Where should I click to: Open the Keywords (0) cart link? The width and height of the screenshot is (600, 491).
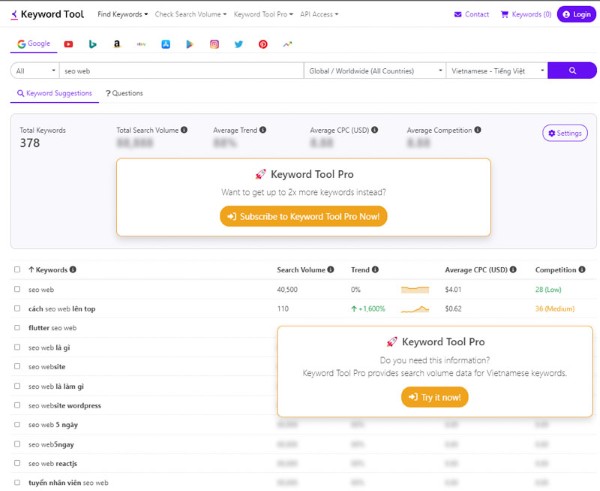click(x=526, y=15)
